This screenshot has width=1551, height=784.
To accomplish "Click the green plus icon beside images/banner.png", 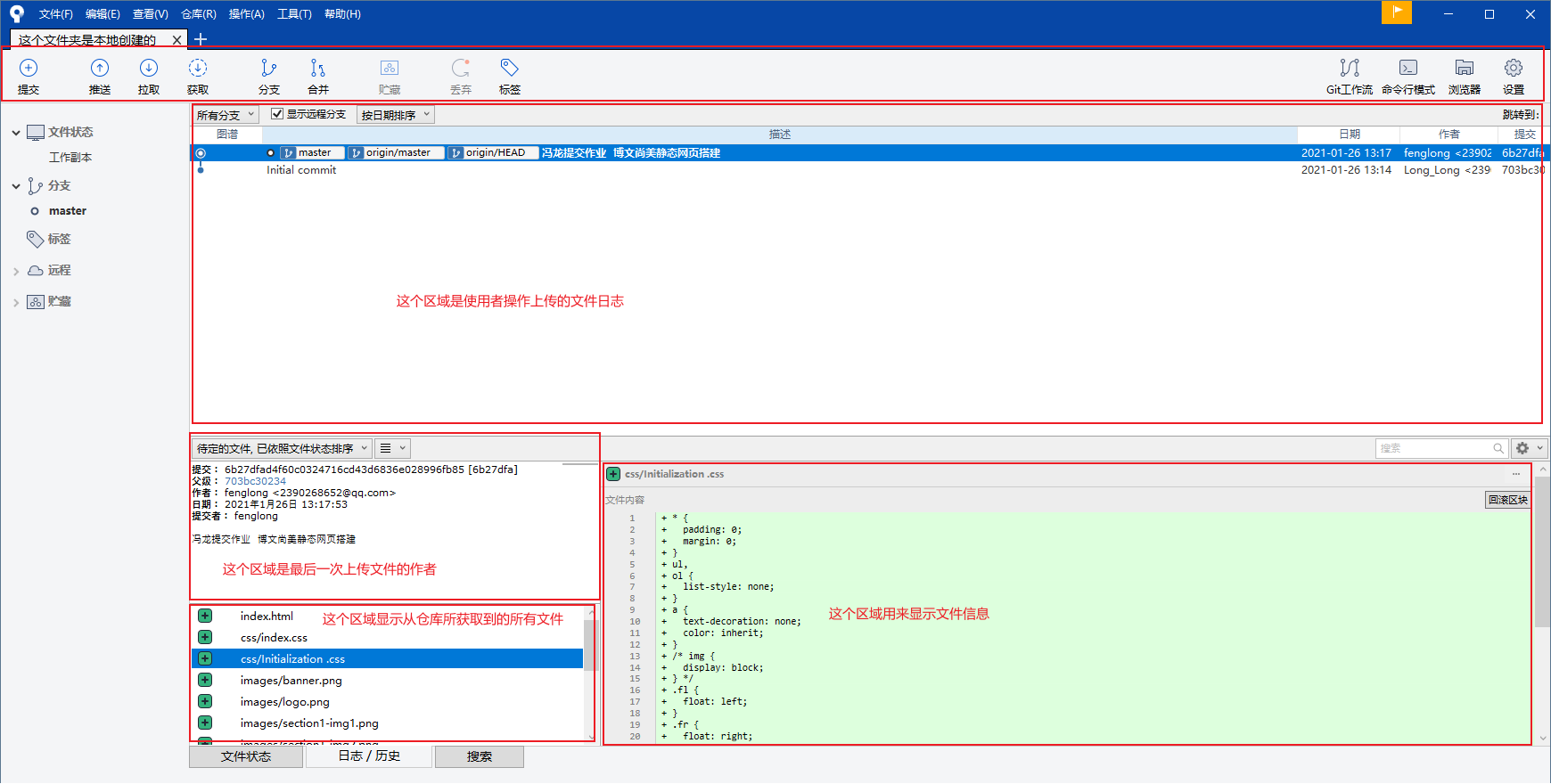I will pyautogui.click(x=205, y=680).
